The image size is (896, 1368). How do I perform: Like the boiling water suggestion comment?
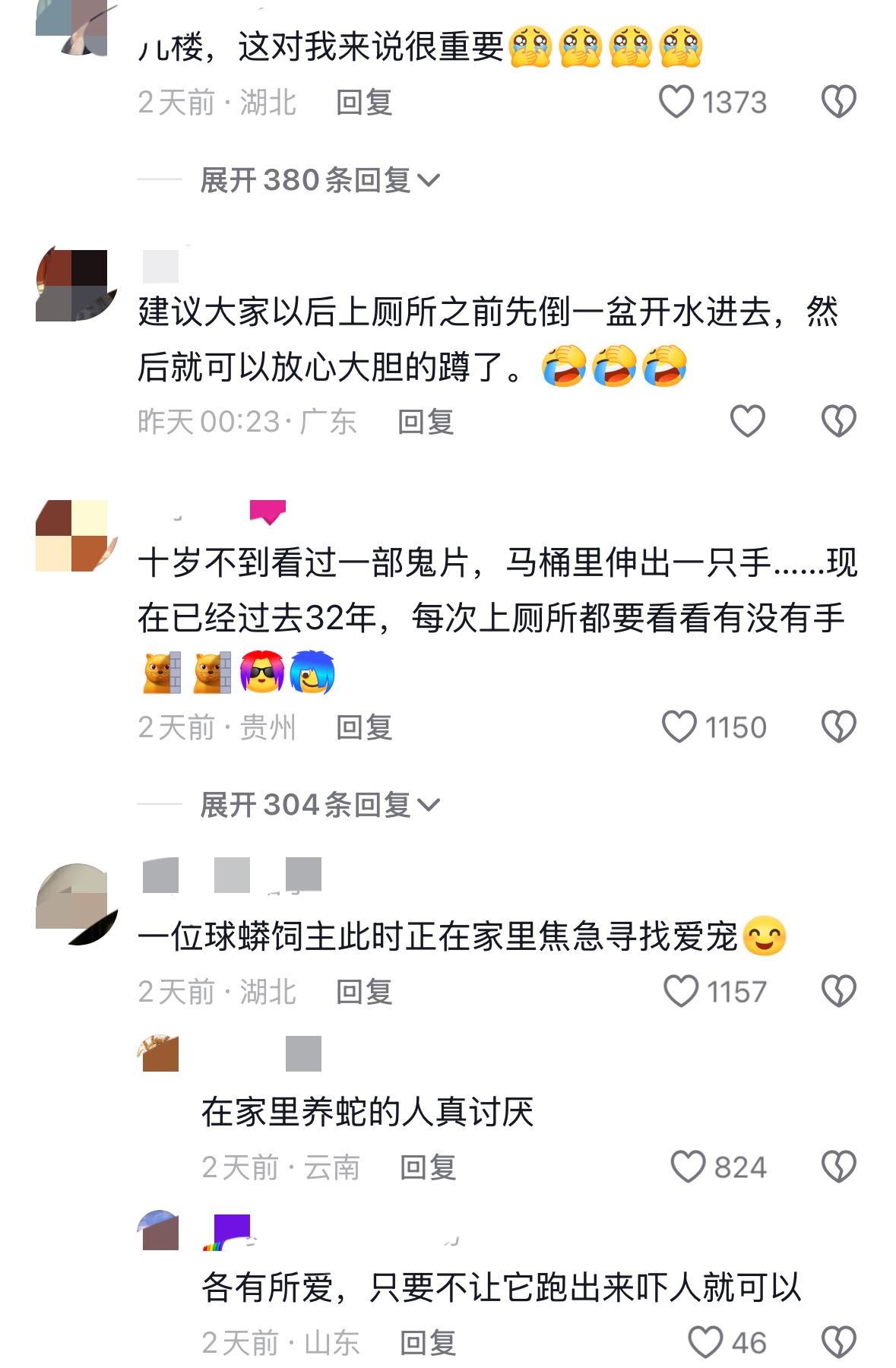[x=747, y=421]
